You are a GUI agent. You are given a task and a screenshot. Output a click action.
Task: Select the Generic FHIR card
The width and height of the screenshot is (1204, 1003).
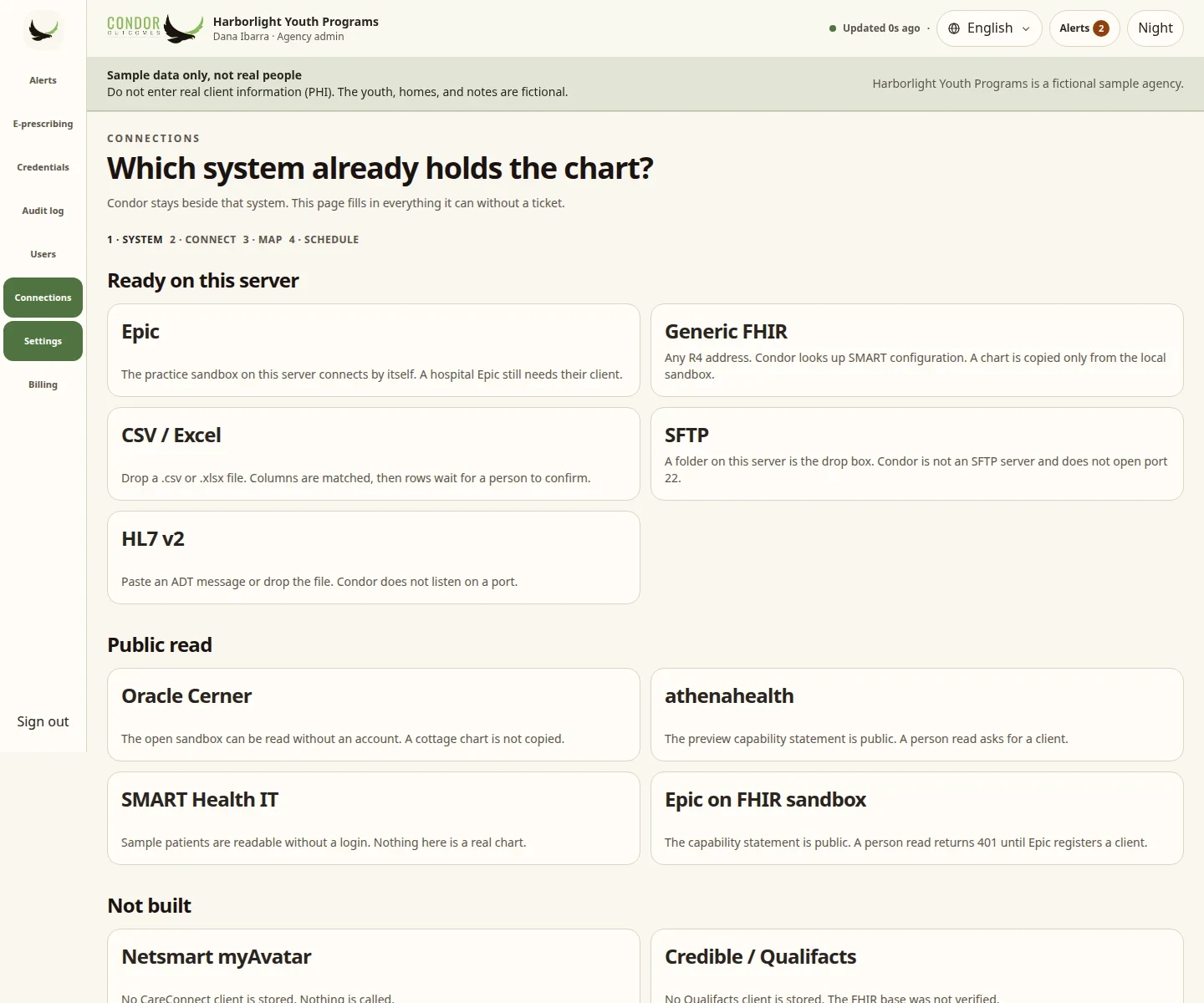(917, 350)
